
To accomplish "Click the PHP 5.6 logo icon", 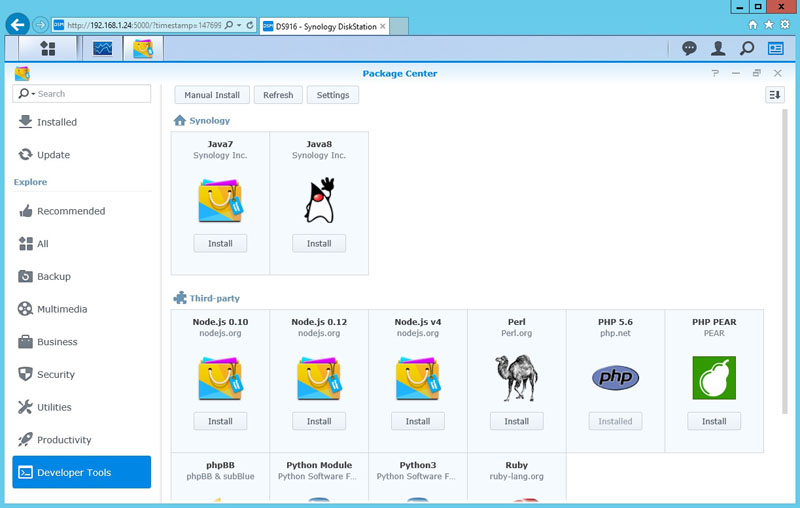I will pyautogui.click(x=615, y=377).
